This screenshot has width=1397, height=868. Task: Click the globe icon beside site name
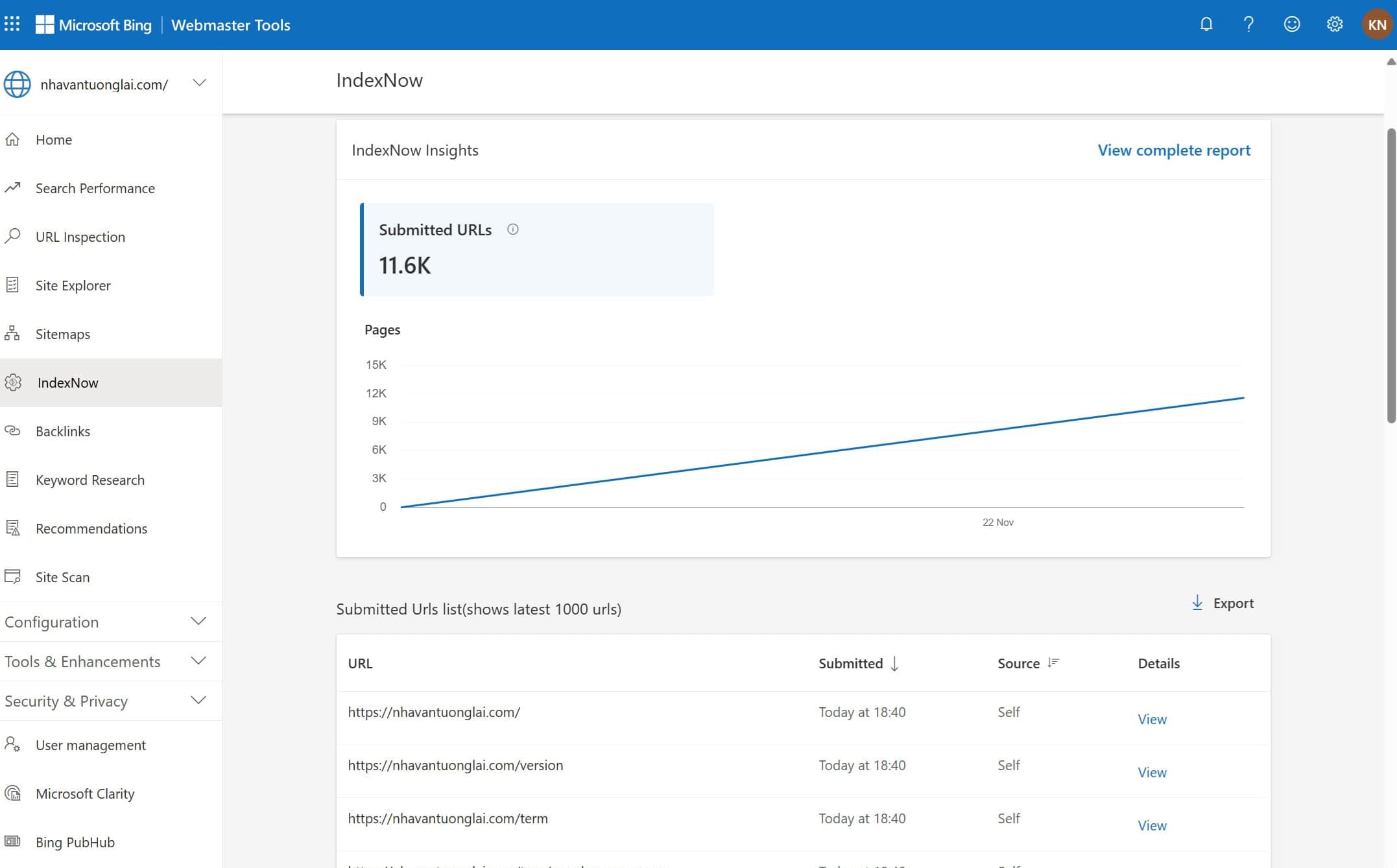click(17, 84)
